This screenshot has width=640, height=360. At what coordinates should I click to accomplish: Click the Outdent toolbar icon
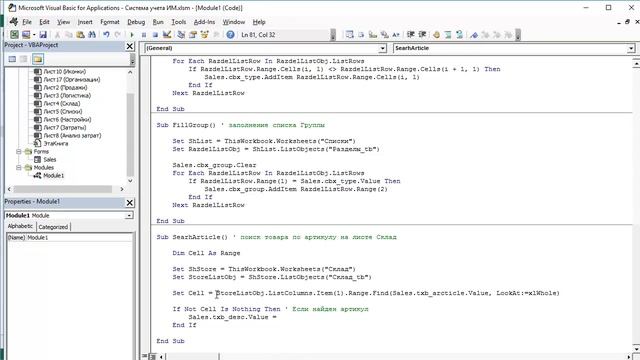[422, 35]
